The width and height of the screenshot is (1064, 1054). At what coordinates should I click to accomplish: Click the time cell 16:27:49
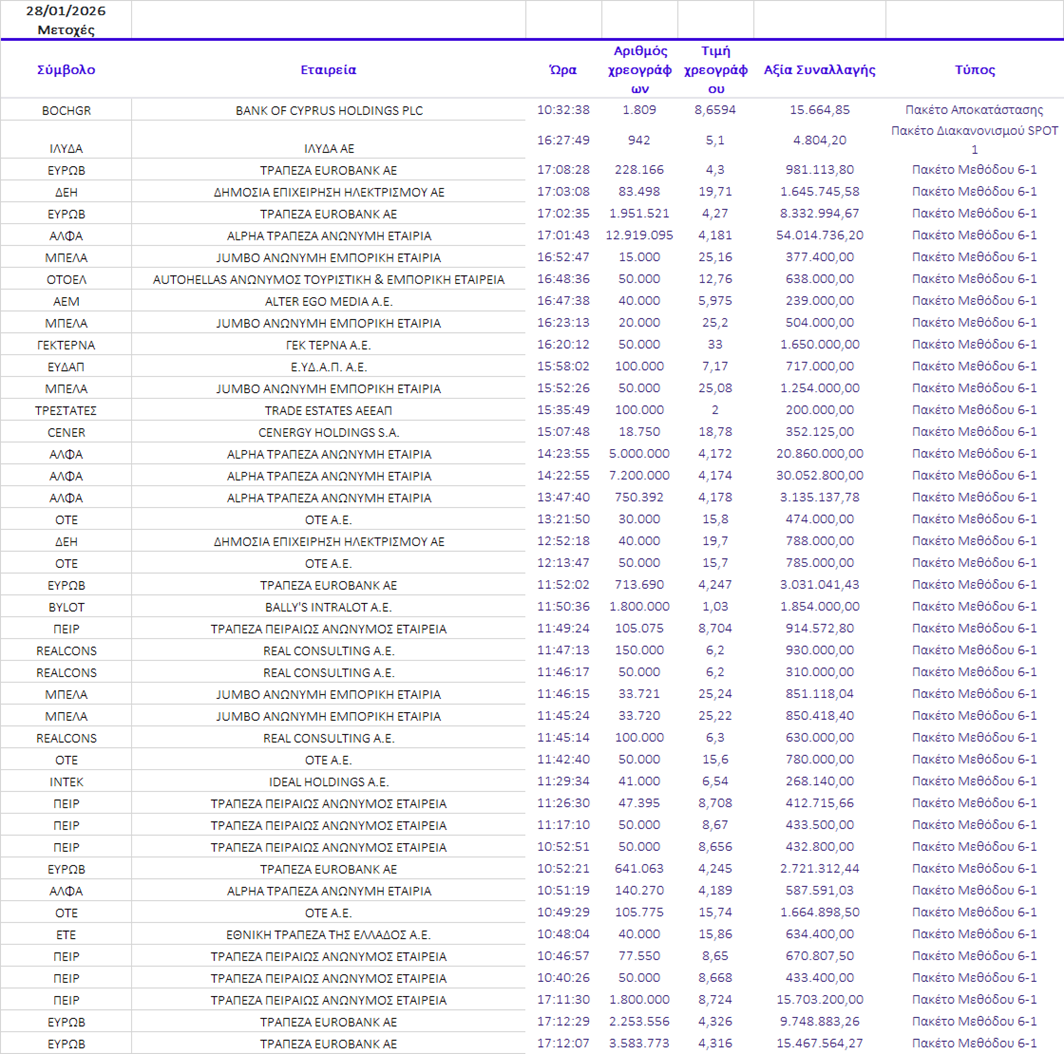(563, 140)
